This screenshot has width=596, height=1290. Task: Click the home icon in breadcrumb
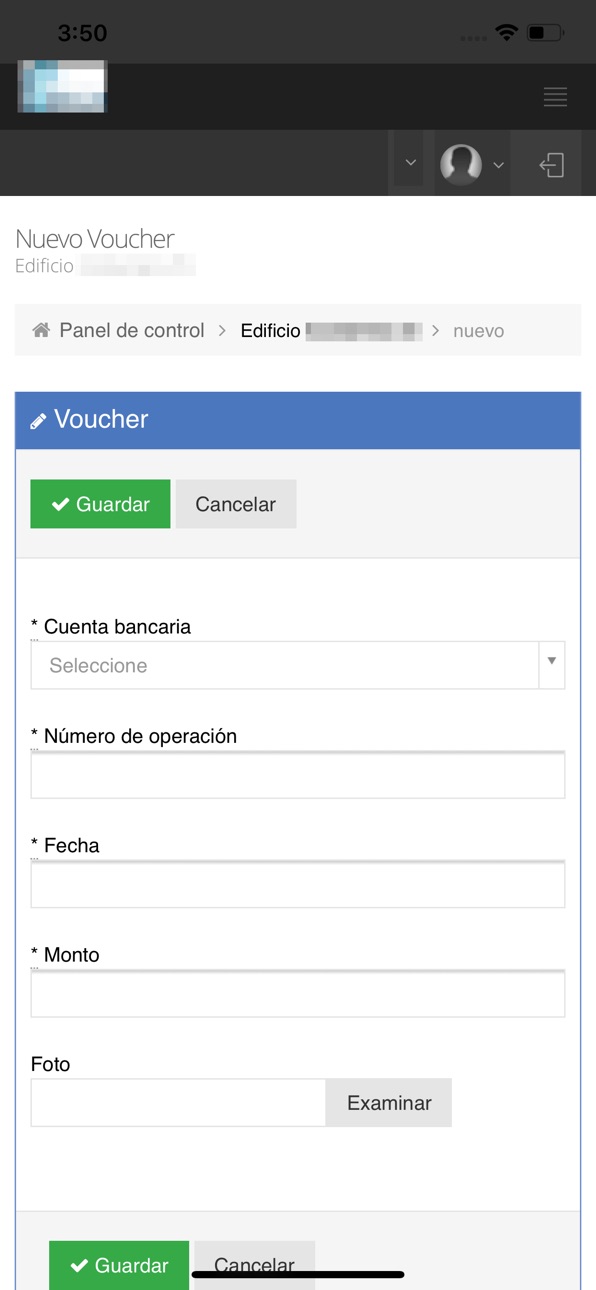(x=41, y=330)
